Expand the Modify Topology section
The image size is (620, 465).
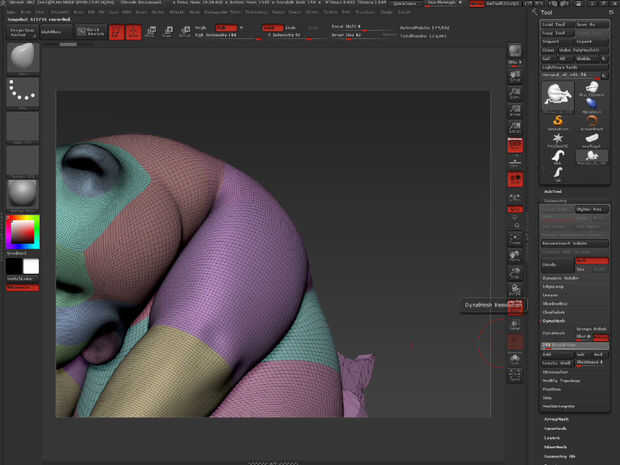(562, 380)
